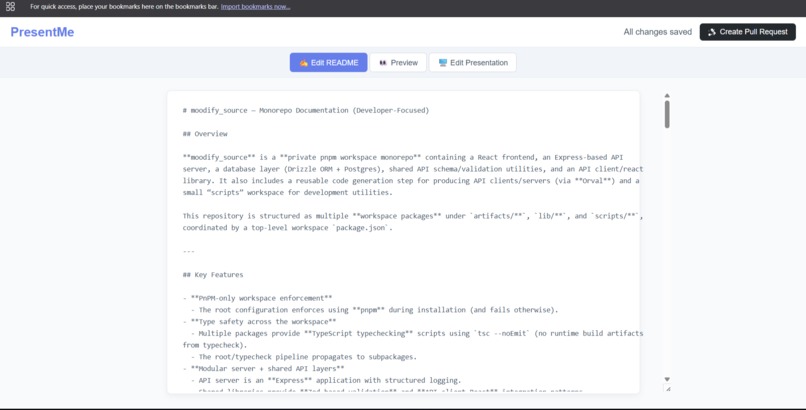806x410 pixels.
Task: Click line 'small "scripts" workspace for development utilities.'
Action: pos(287,192)
